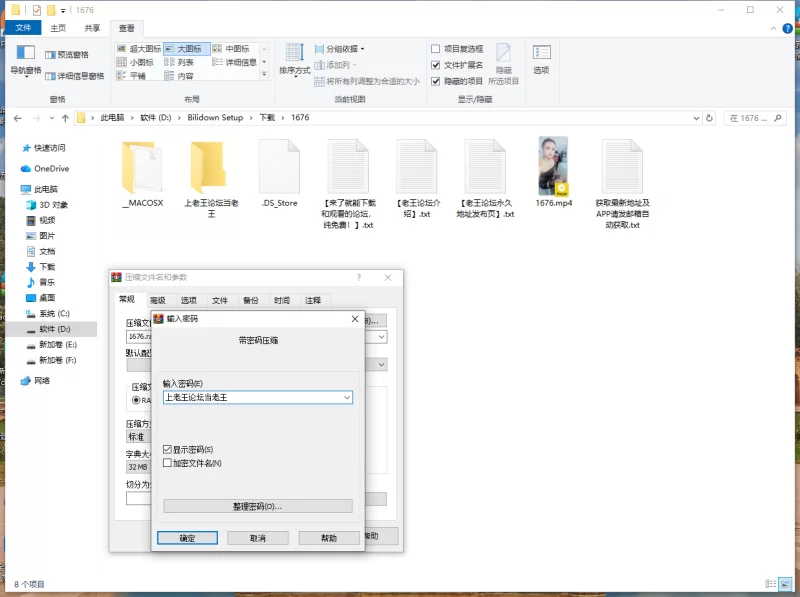Enable Encrypt file names (加密文件名)
The width and height of the screenshot is (800, 597).
pos(167,463)
